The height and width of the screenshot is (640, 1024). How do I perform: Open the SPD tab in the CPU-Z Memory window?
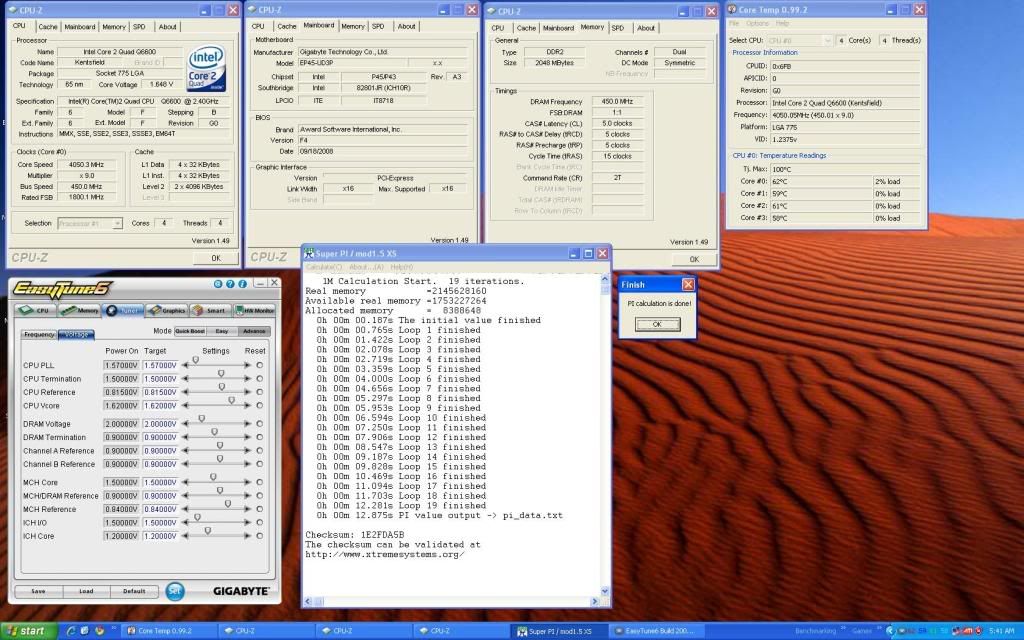(x=618, y=28)
